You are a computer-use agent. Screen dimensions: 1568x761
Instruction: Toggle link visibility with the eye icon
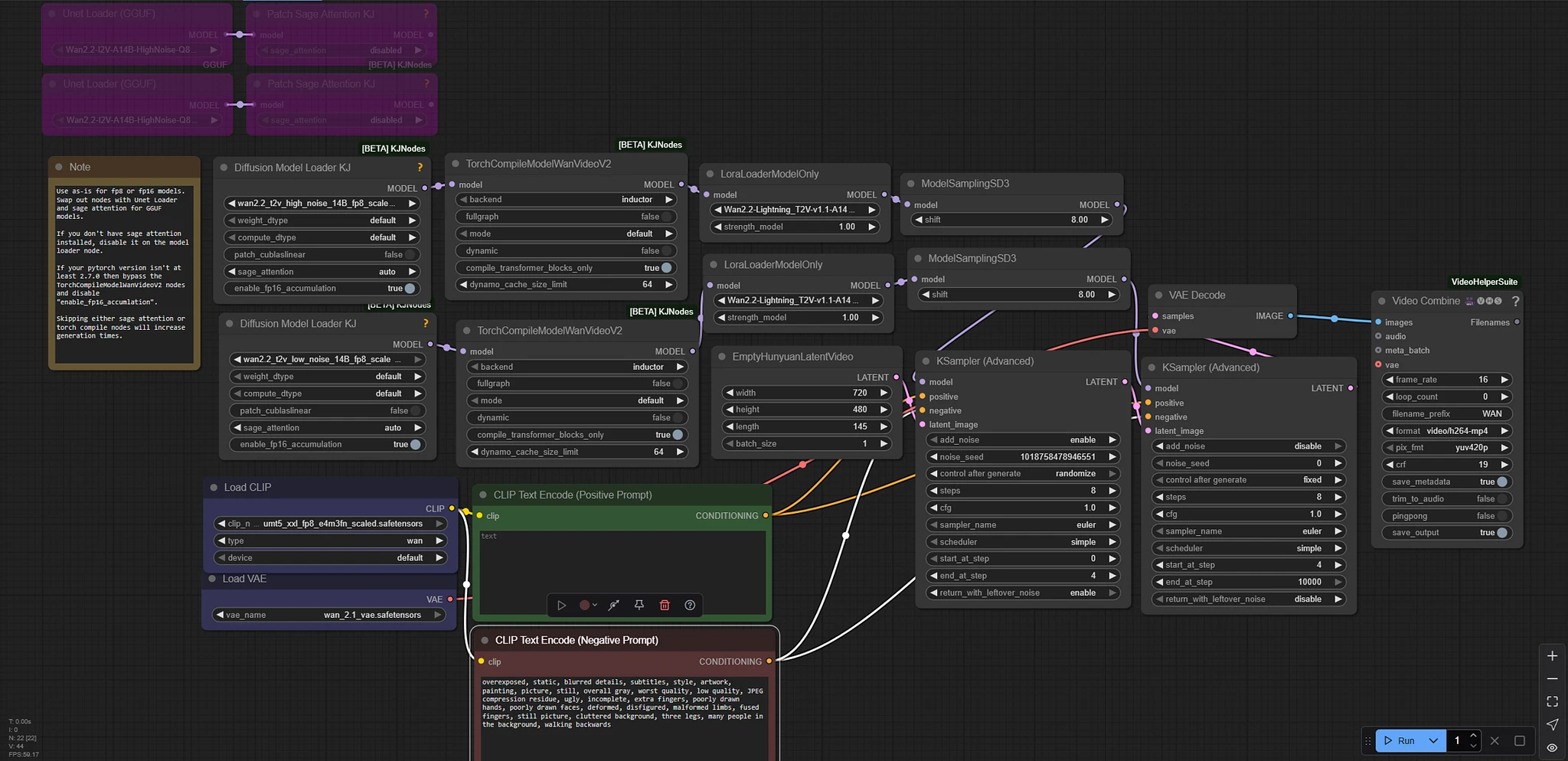coord(1552,747)
